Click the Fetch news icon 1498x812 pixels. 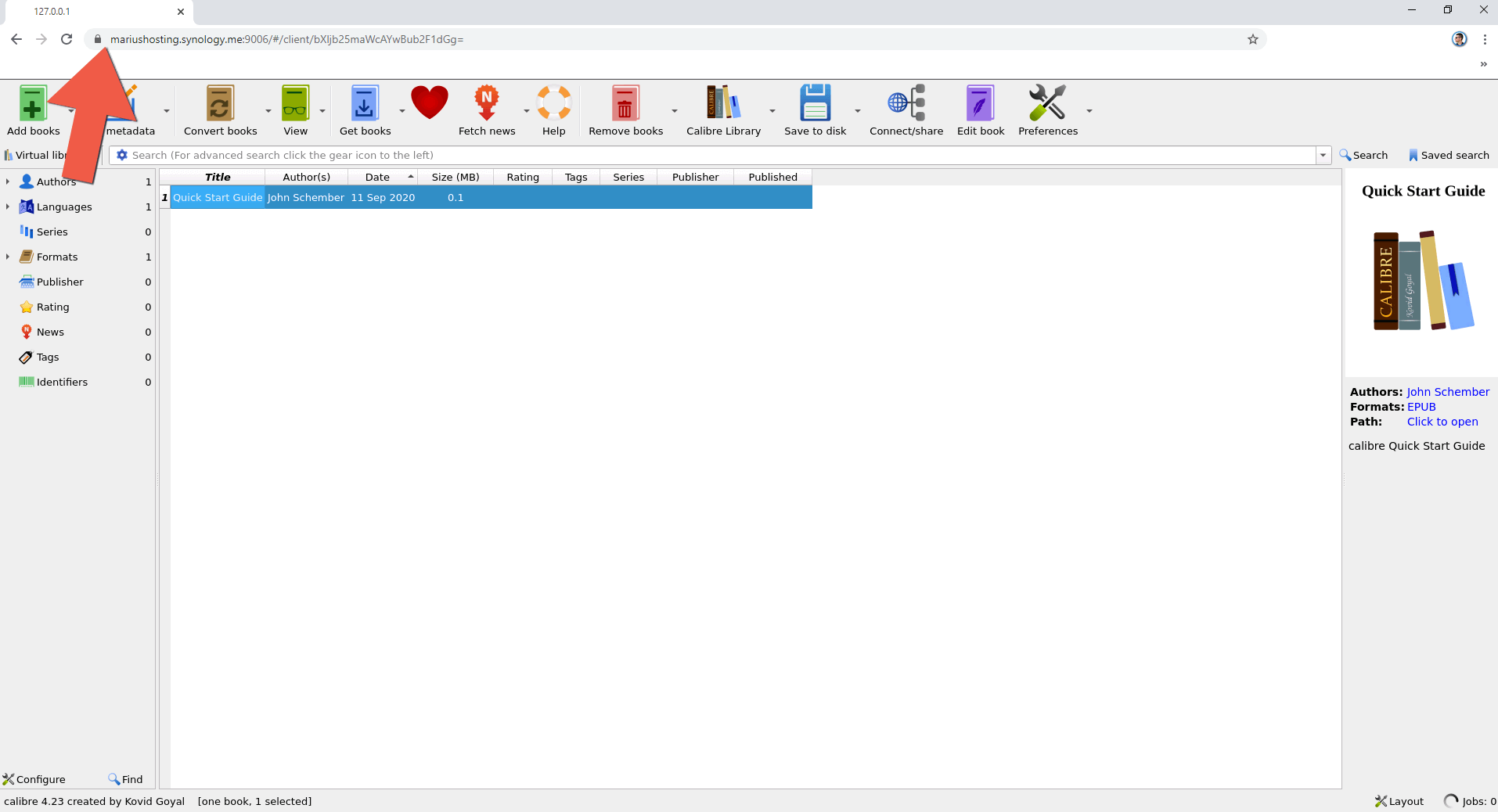click(x=487, y=103)
